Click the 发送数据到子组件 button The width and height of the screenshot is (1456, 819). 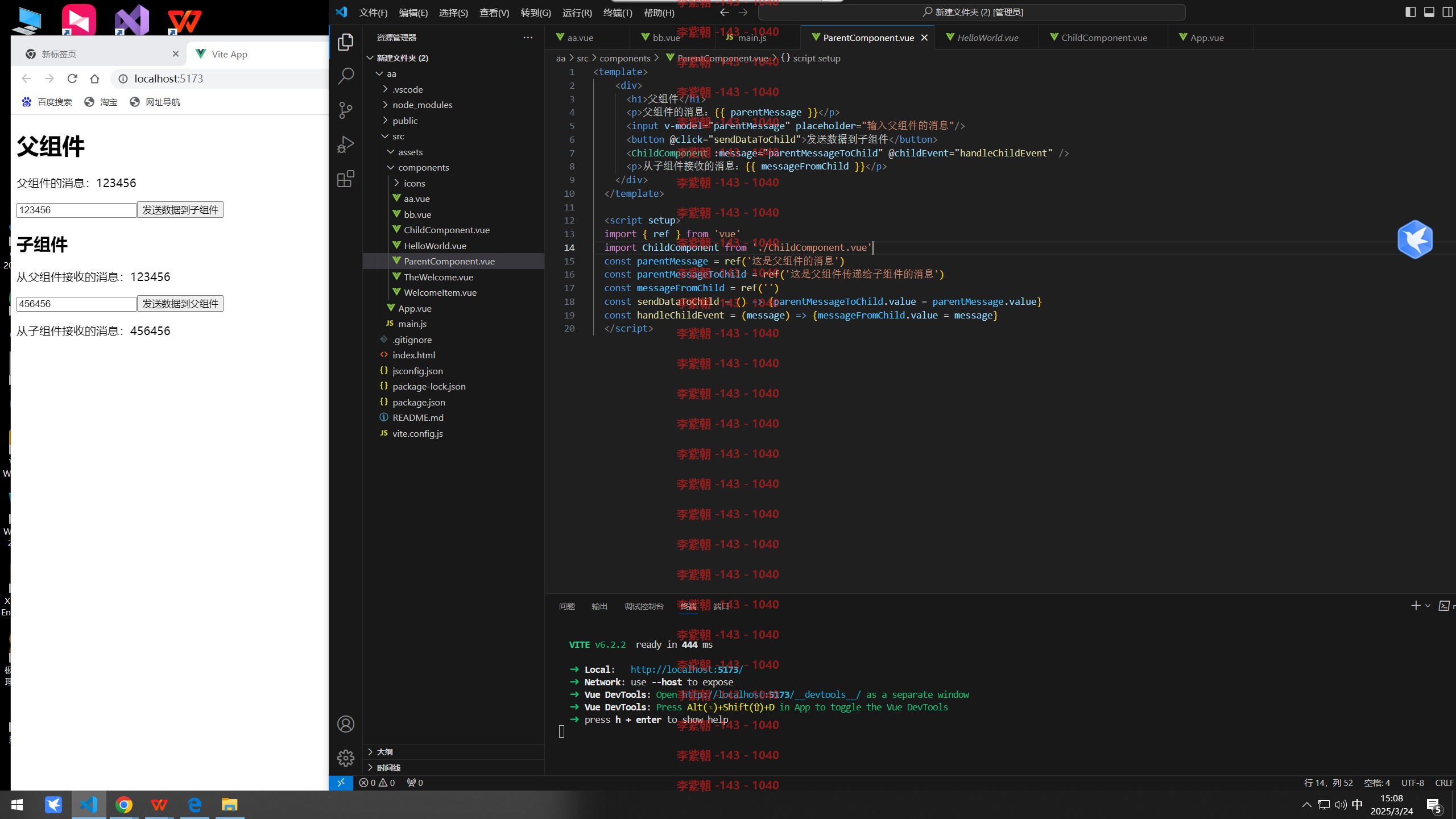[x=180, y=210]
